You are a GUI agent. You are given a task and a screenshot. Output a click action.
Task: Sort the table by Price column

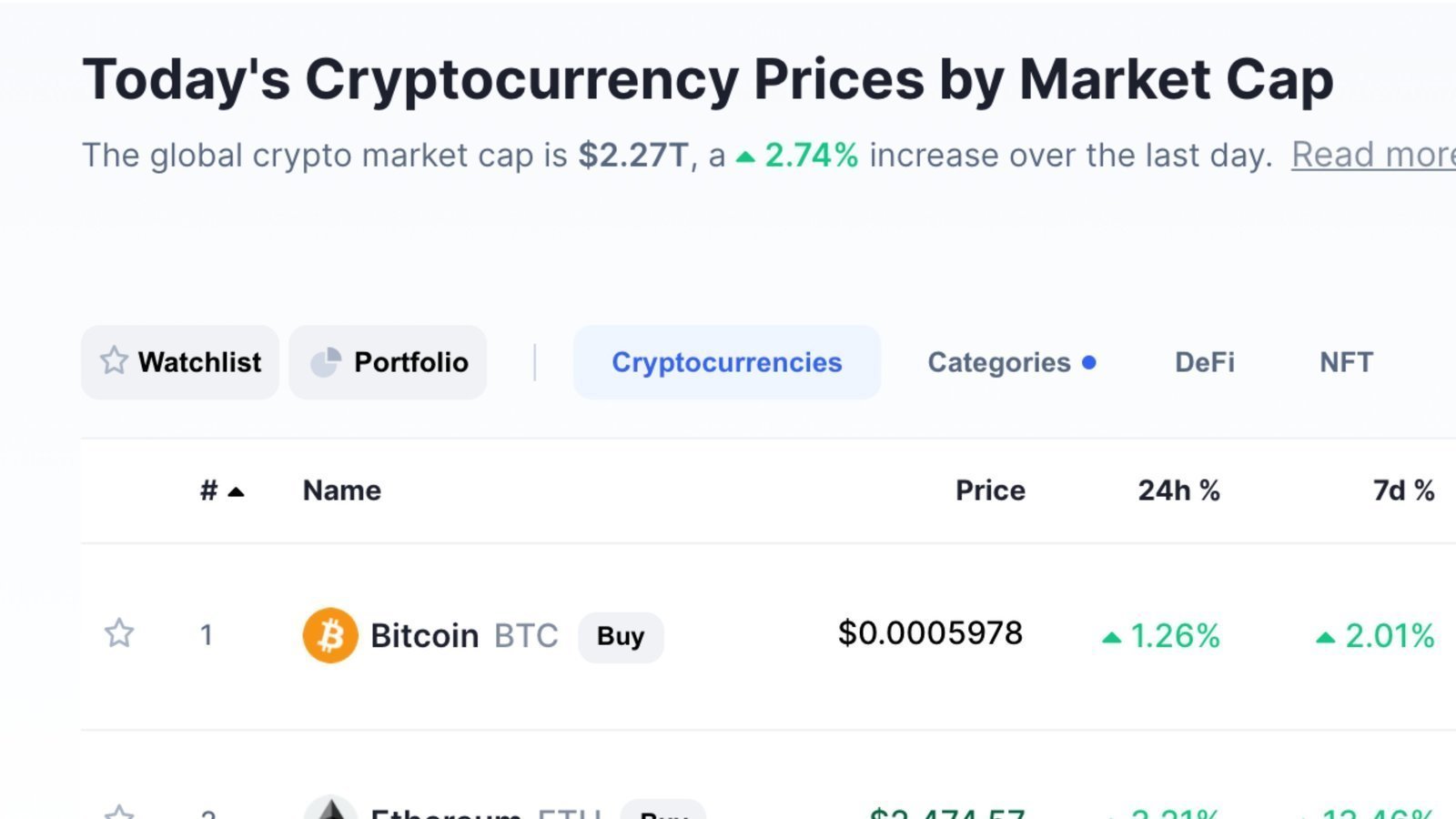pyautogui.click(x=990, y=490)
